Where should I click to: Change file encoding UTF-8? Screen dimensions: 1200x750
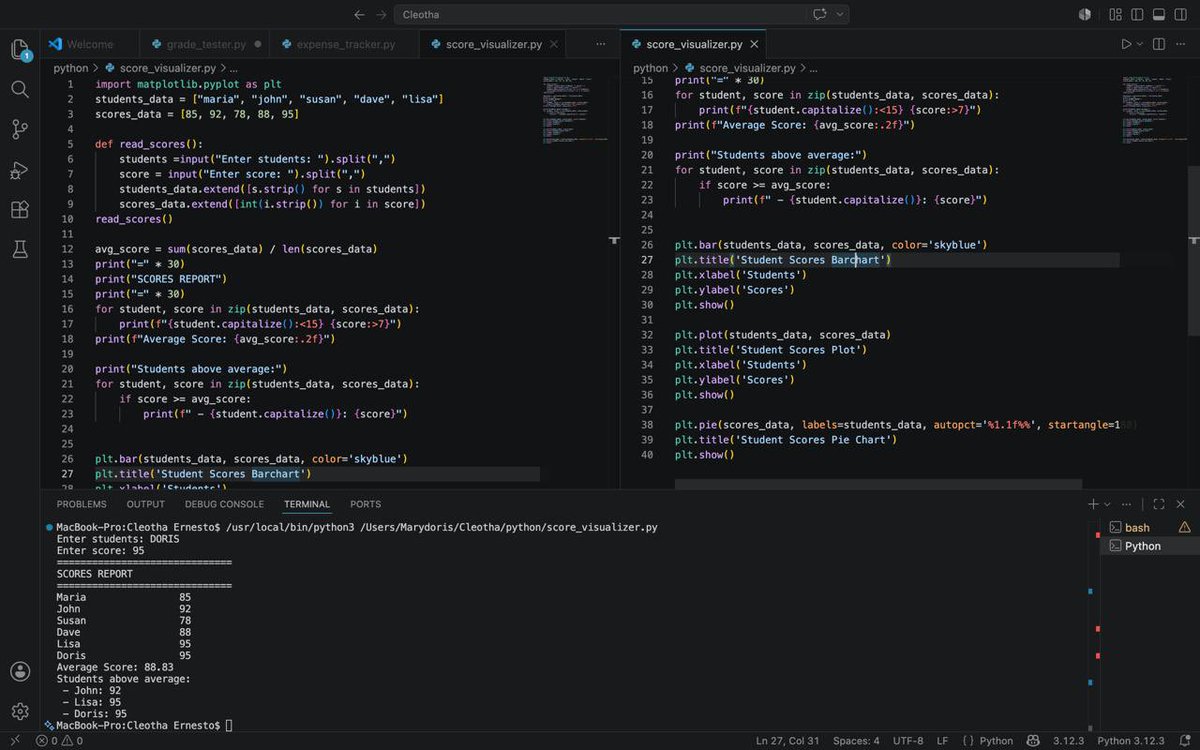point(908,741)
